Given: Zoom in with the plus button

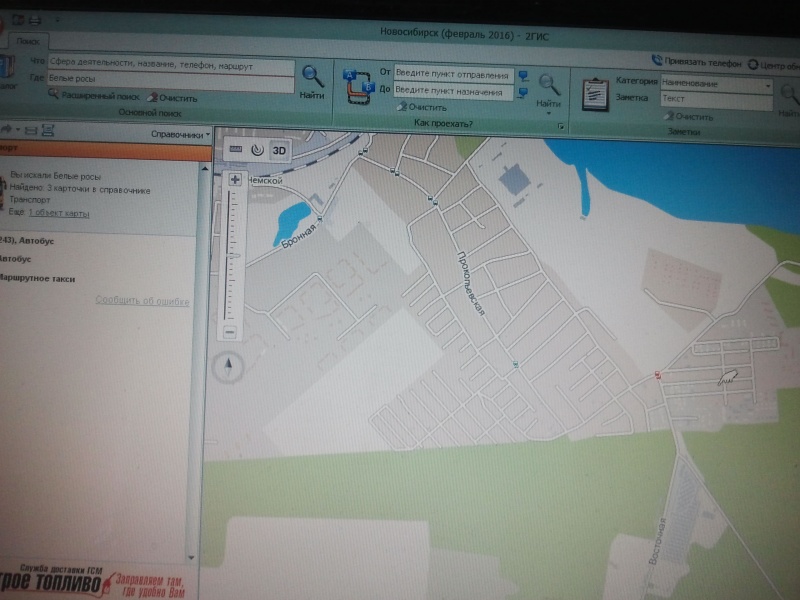Looking at the screenshot, I should (x=234, y=180).
